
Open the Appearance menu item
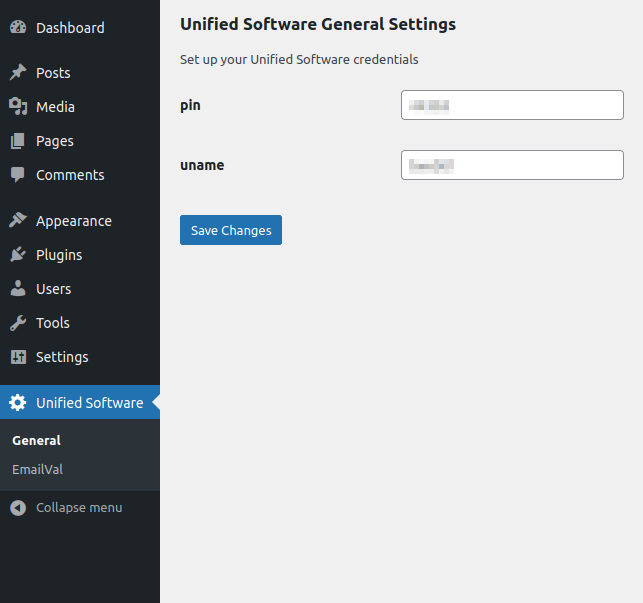point(80,221)
